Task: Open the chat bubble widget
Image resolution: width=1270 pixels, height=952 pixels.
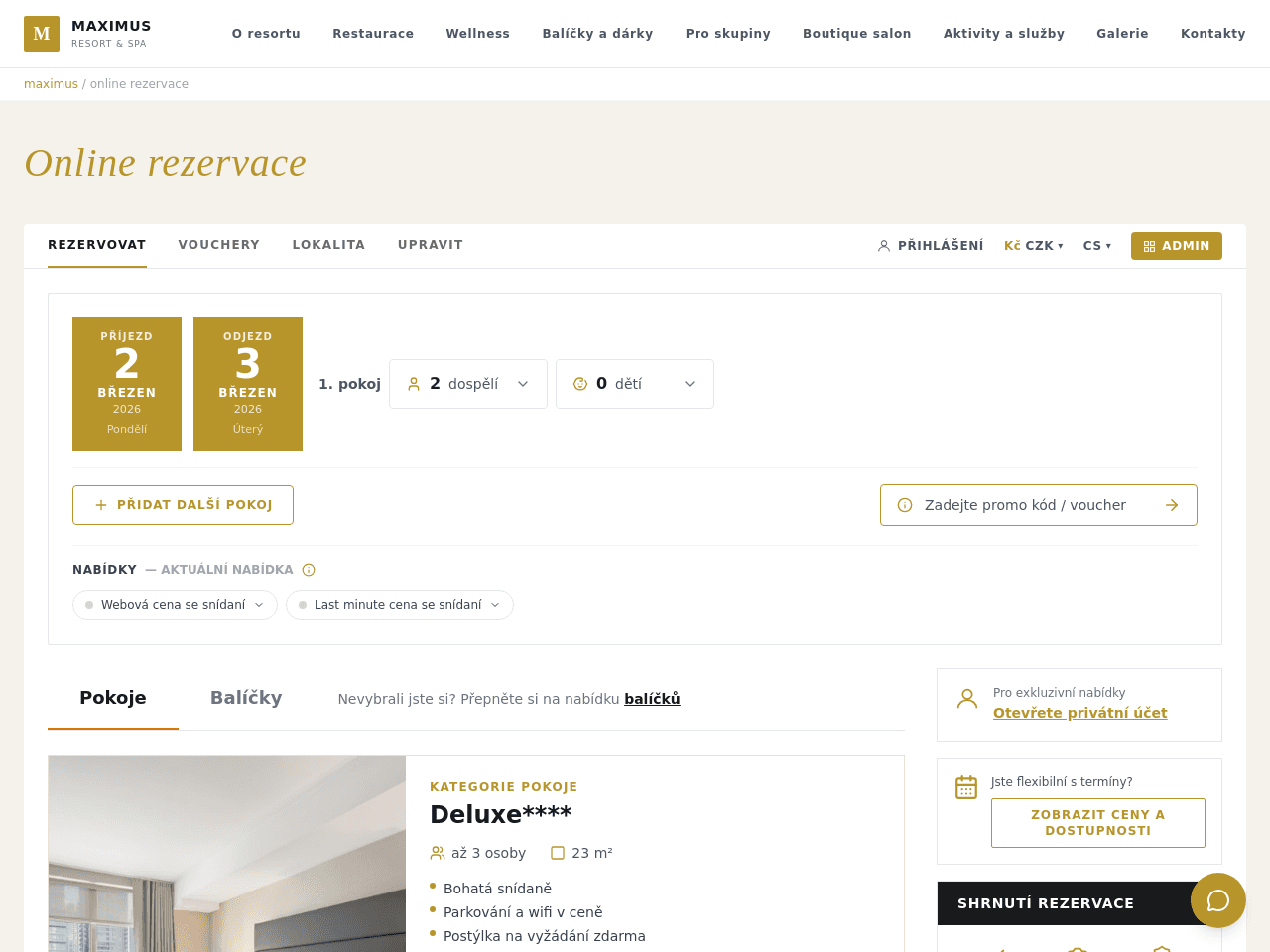Action: pos(1218,900)
